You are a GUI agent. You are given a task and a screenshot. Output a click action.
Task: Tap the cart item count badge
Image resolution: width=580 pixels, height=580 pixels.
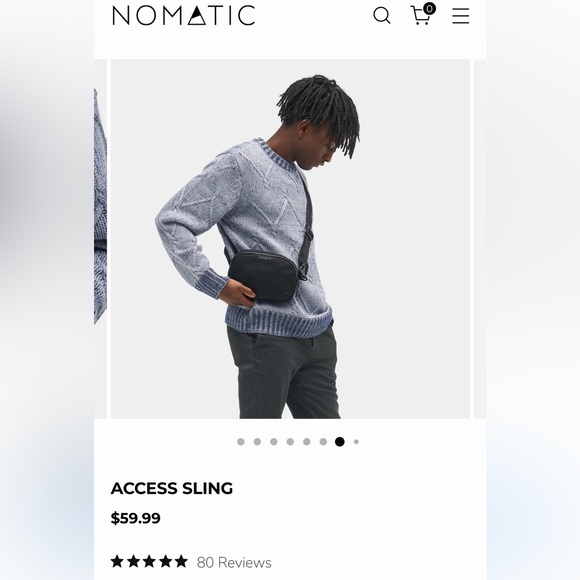(429, 8)
